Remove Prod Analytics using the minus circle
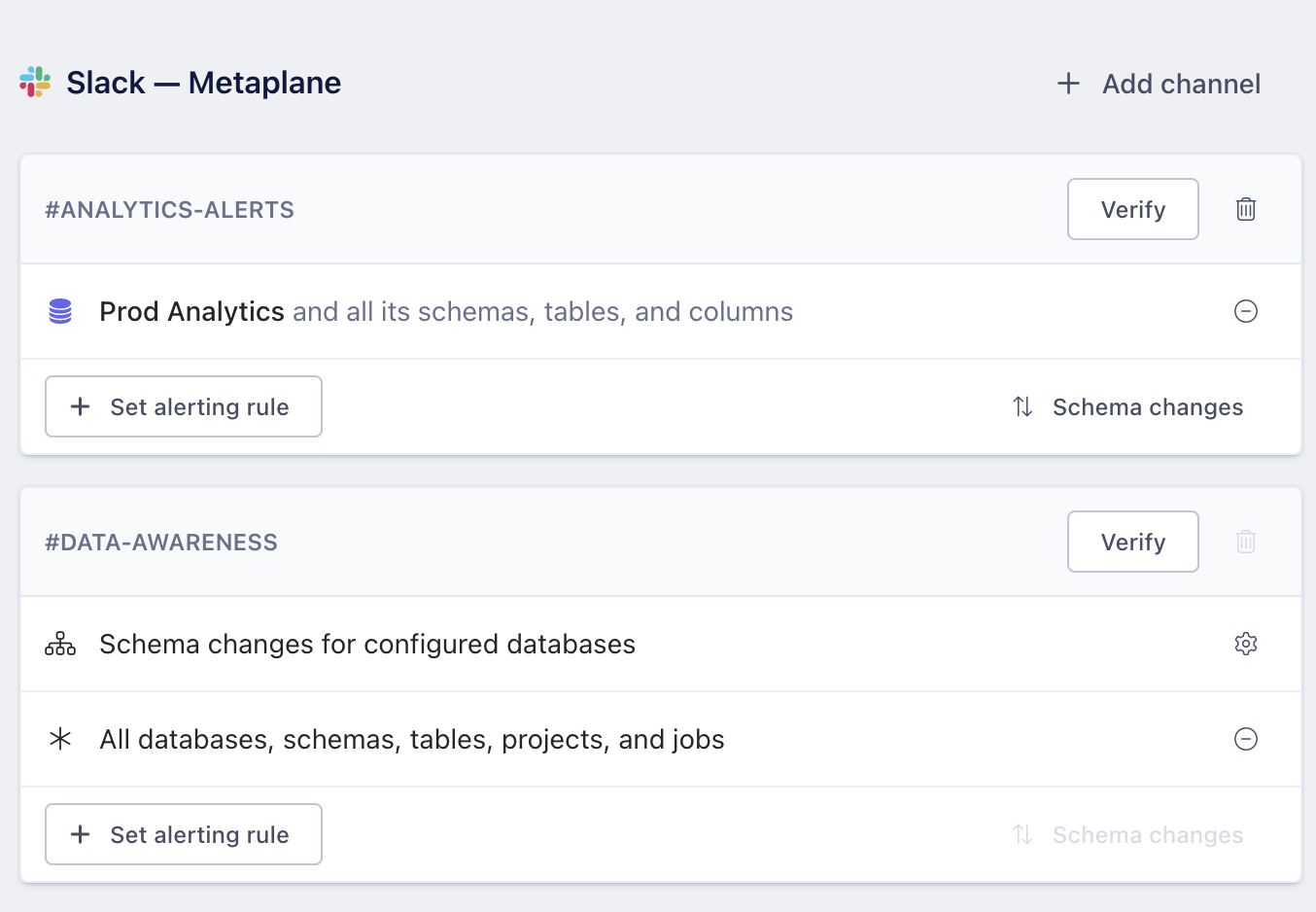This screenshot has height=912, width=1316. [1245, 311]
